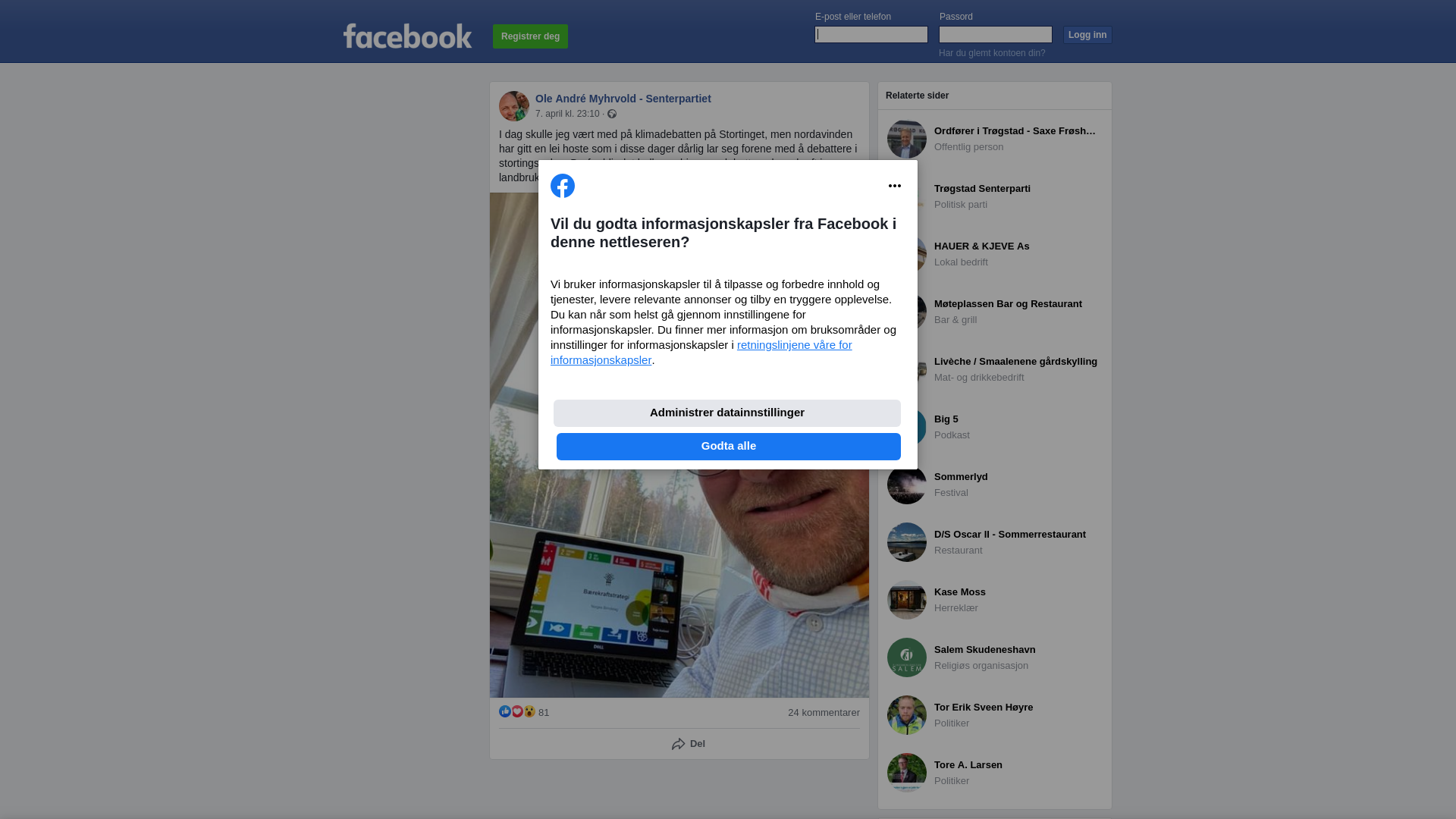Click the Facebook logo in the header
The image size is (1456, 819).
(407, 36)
